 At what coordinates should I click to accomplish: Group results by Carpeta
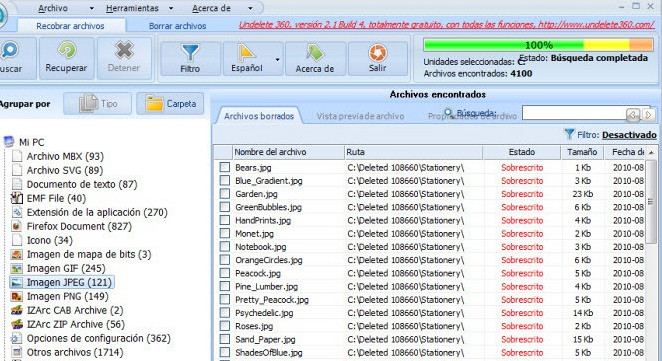[x=170, y=103]
